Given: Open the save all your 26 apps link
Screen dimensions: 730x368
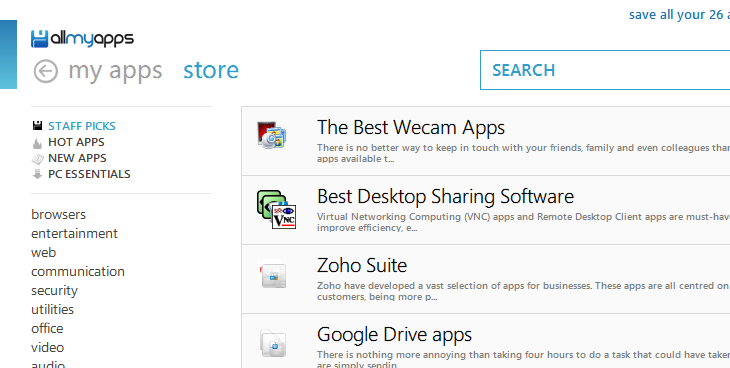Looking at the screenshot, I should (679, 14).
